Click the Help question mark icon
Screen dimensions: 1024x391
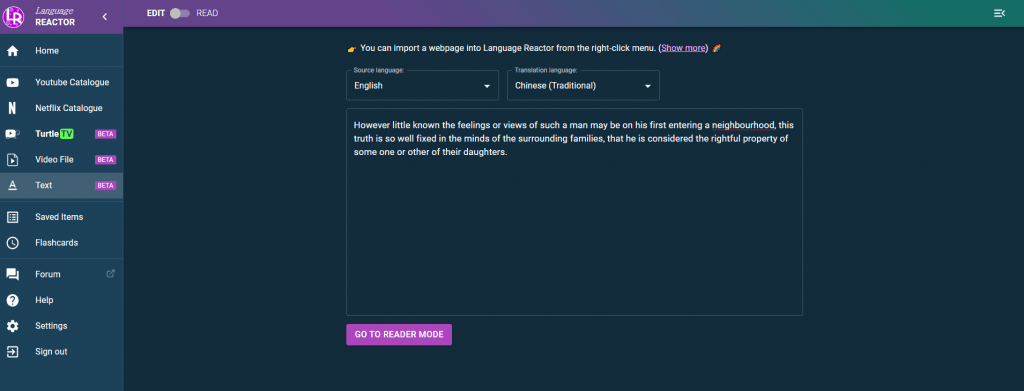12,300
